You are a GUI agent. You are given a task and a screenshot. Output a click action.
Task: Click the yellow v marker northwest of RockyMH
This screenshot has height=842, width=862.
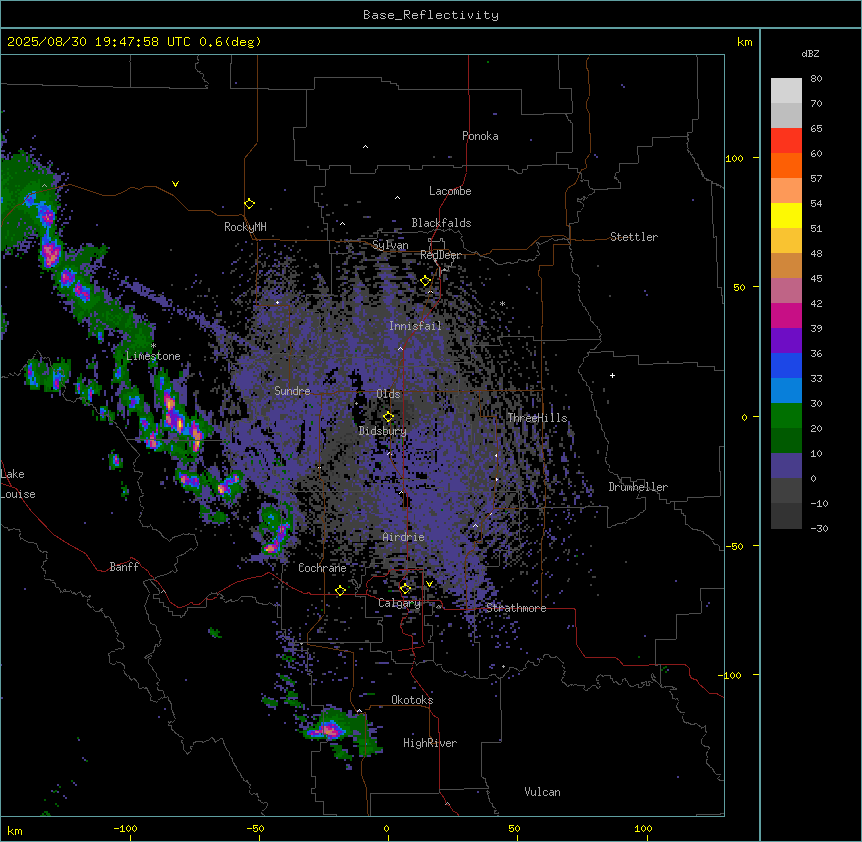pos(175,184)
